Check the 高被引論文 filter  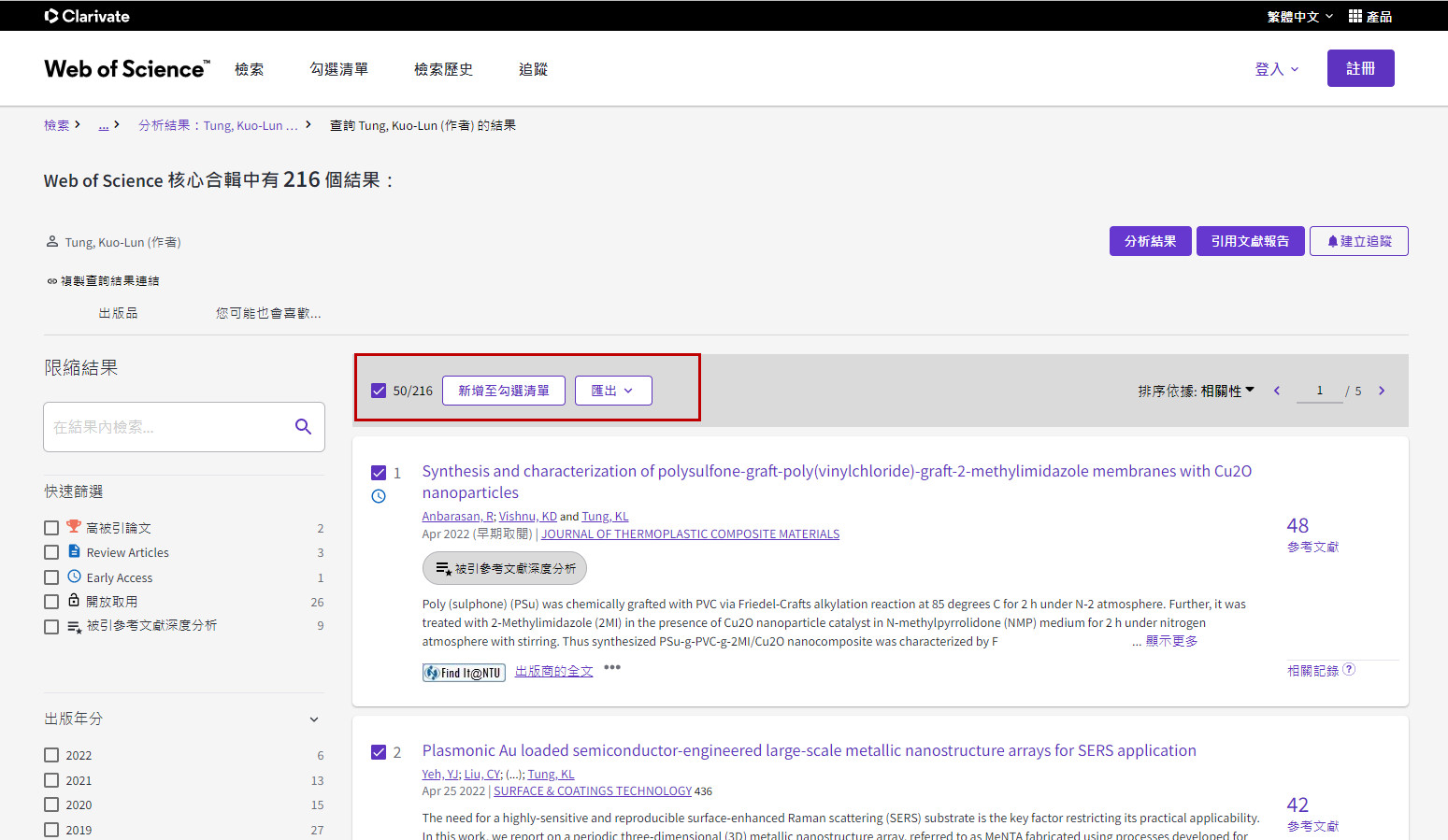(51, 528)
